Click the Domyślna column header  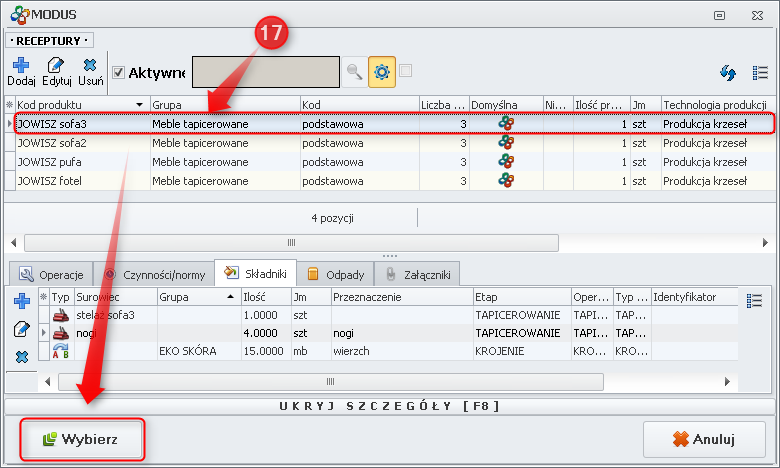click(506, 105)
